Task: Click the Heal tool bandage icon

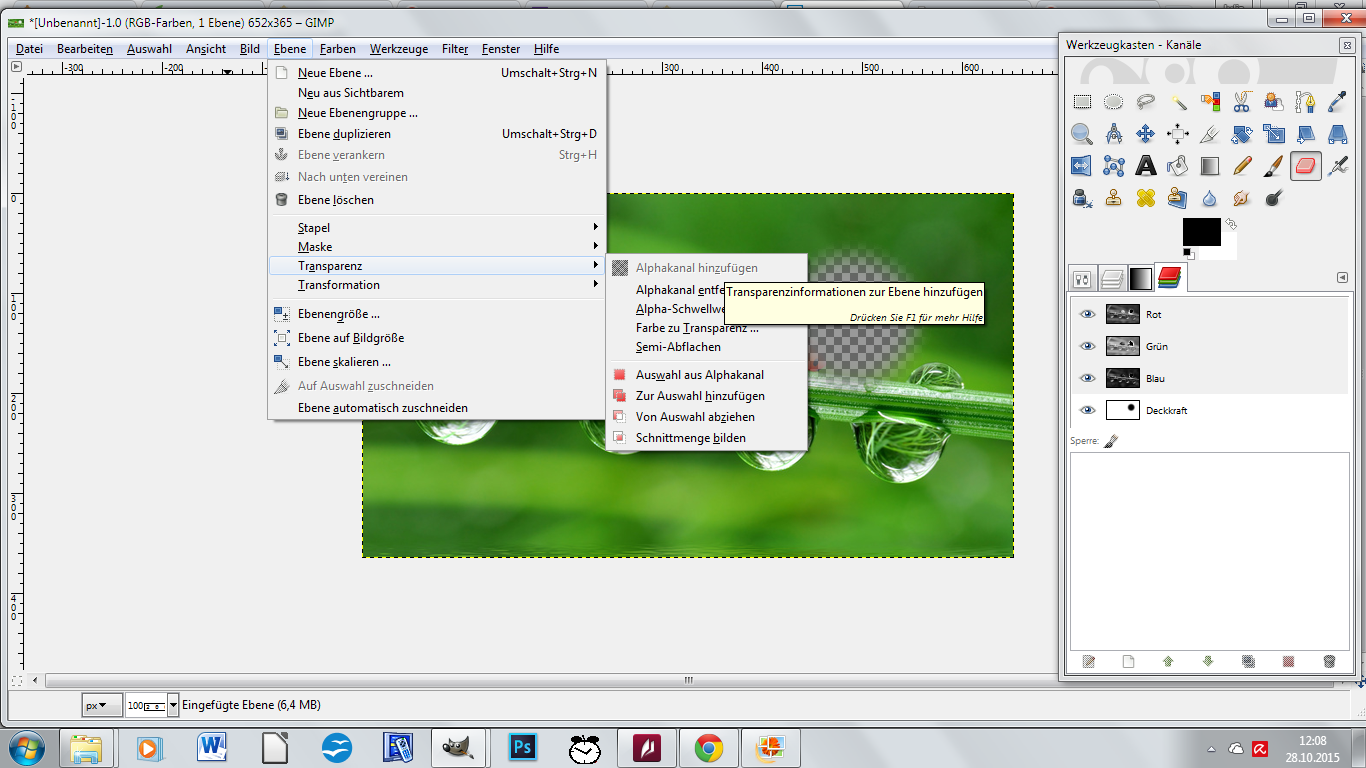Action: click(x=1146, y=198)
